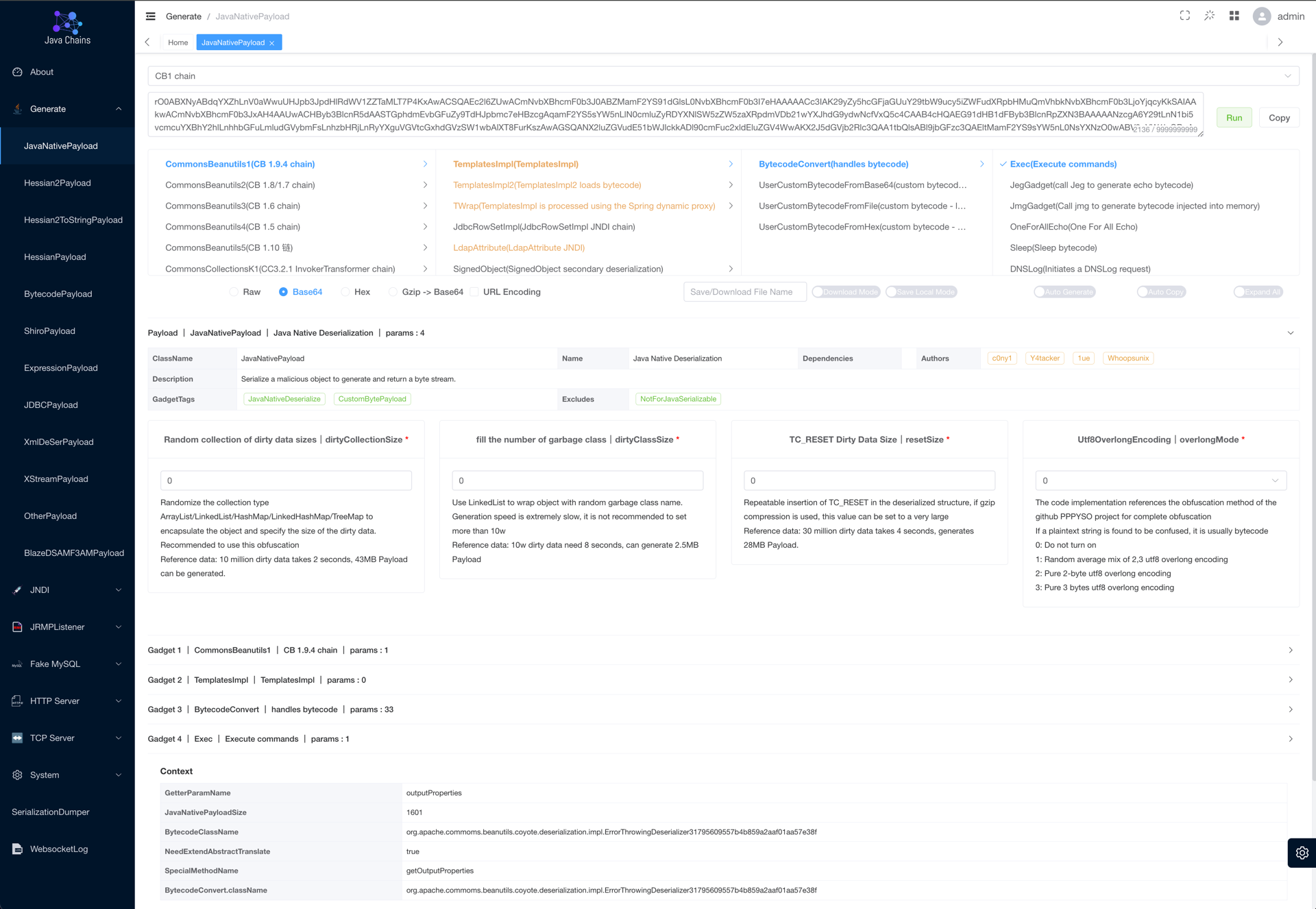This screenshot has width=1316, height=909.
Task: Click the admin user avatar icon
Action: coord(1261,16)
